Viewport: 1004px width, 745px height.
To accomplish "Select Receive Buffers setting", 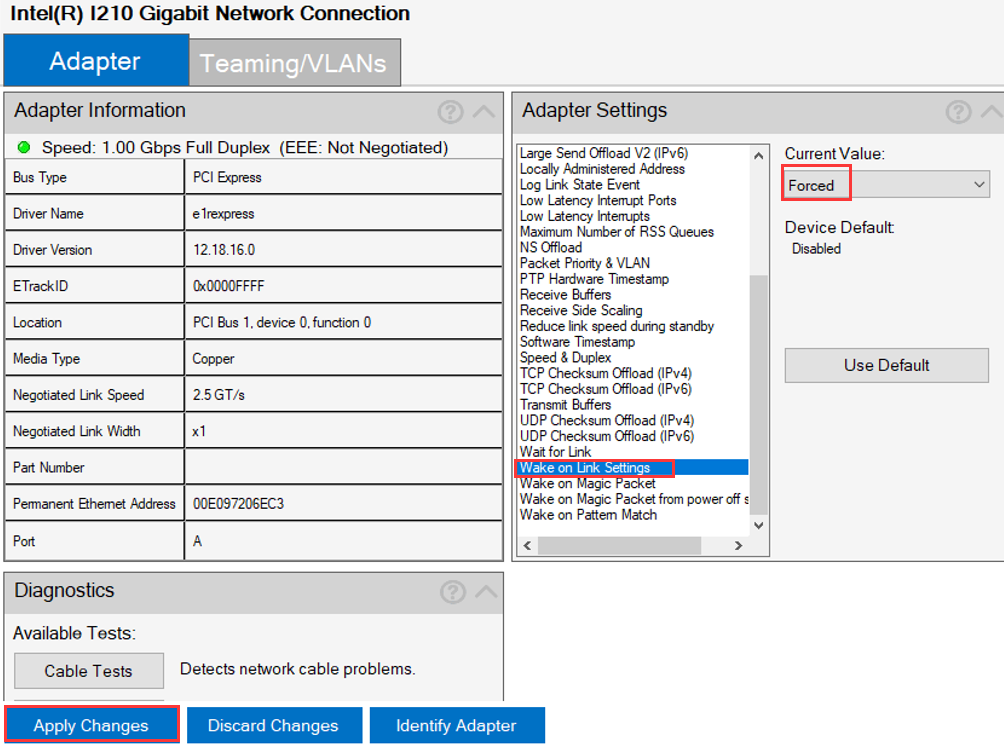I will tap(565, 294).
